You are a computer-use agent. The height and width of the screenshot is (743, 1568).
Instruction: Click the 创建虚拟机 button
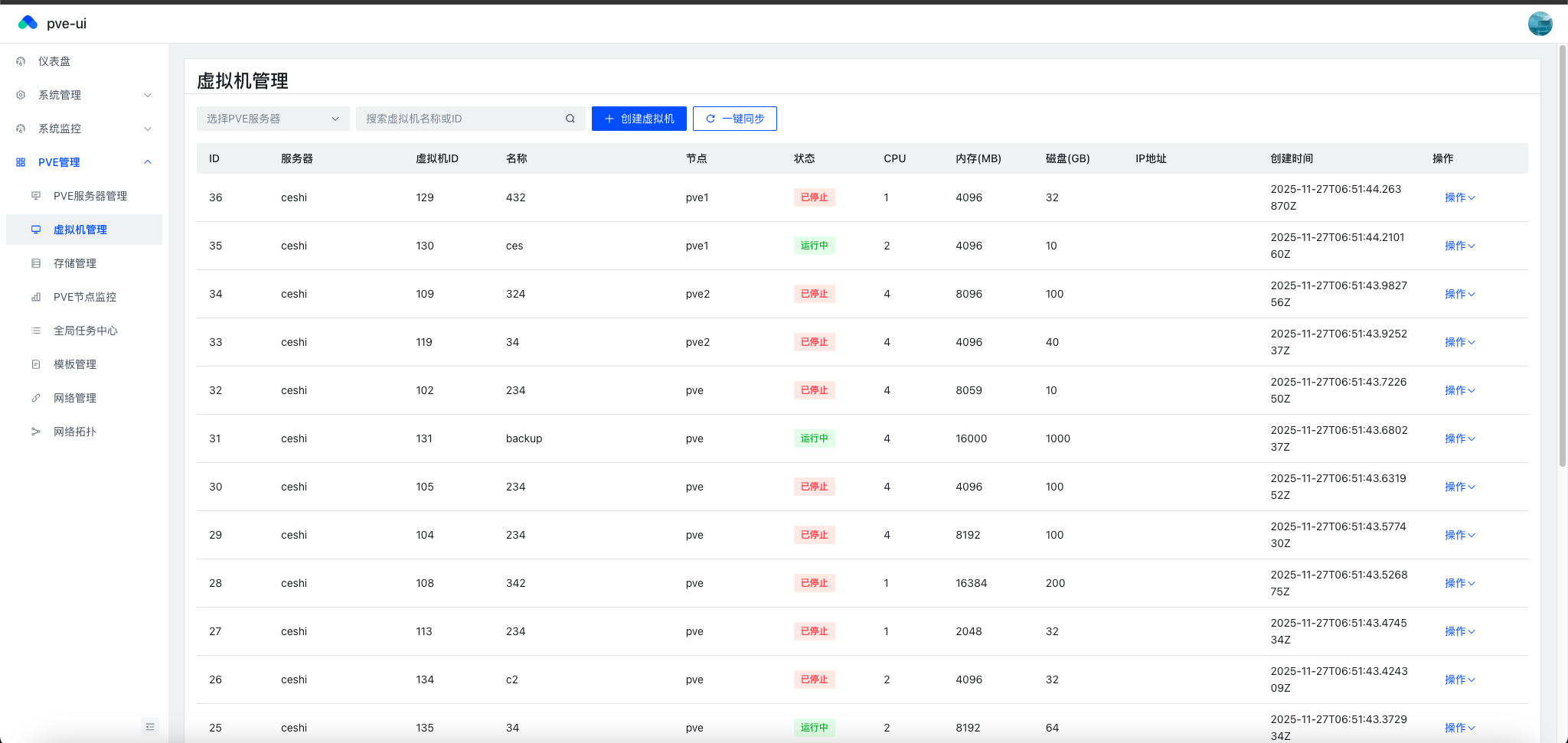tap(639, 119)
